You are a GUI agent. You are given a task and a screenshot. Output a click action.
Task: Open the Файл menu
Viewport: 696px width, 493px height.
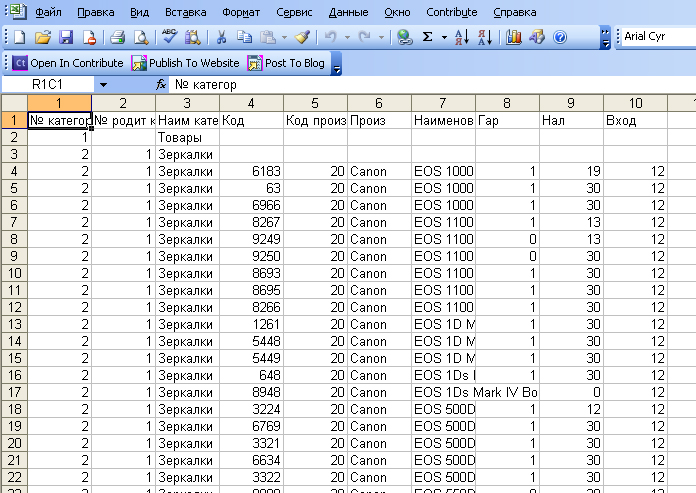pos(48,12)
